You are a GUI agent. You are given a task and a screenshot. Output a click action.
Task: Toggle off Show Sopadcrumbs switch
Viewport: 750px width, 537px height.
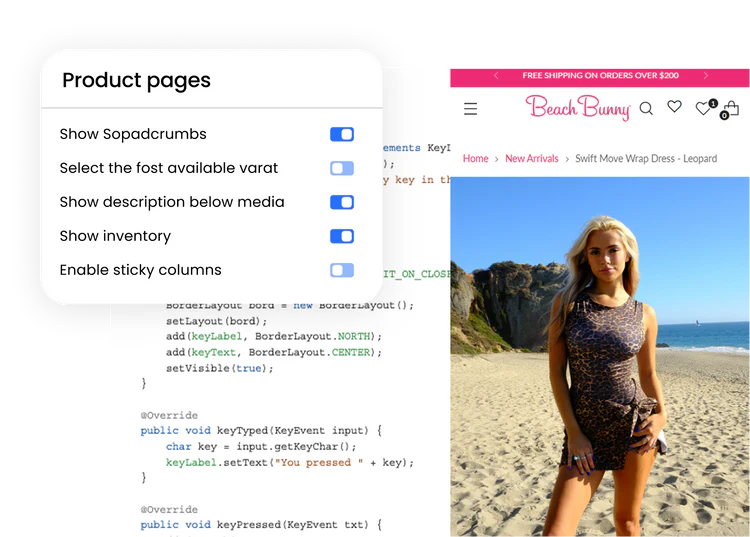coord(342,134)
